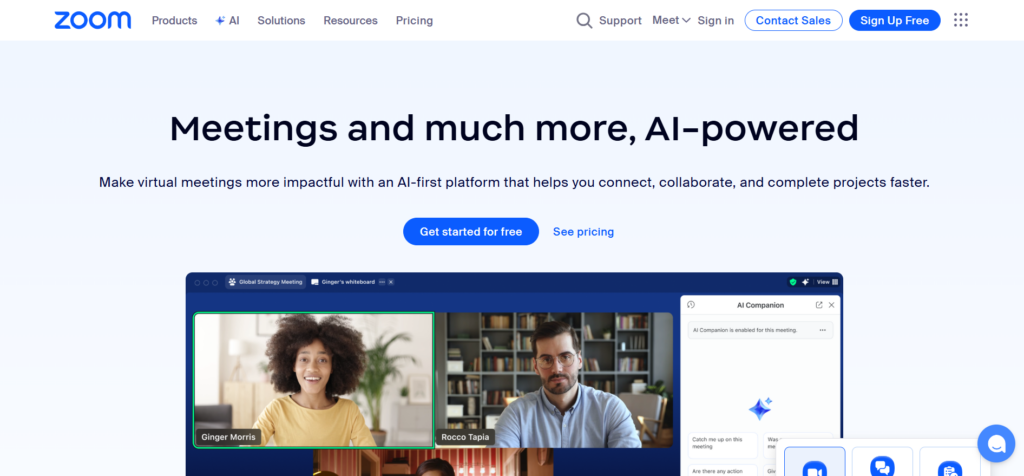
Task: Open the search magnifier icon
Action: 584,20
